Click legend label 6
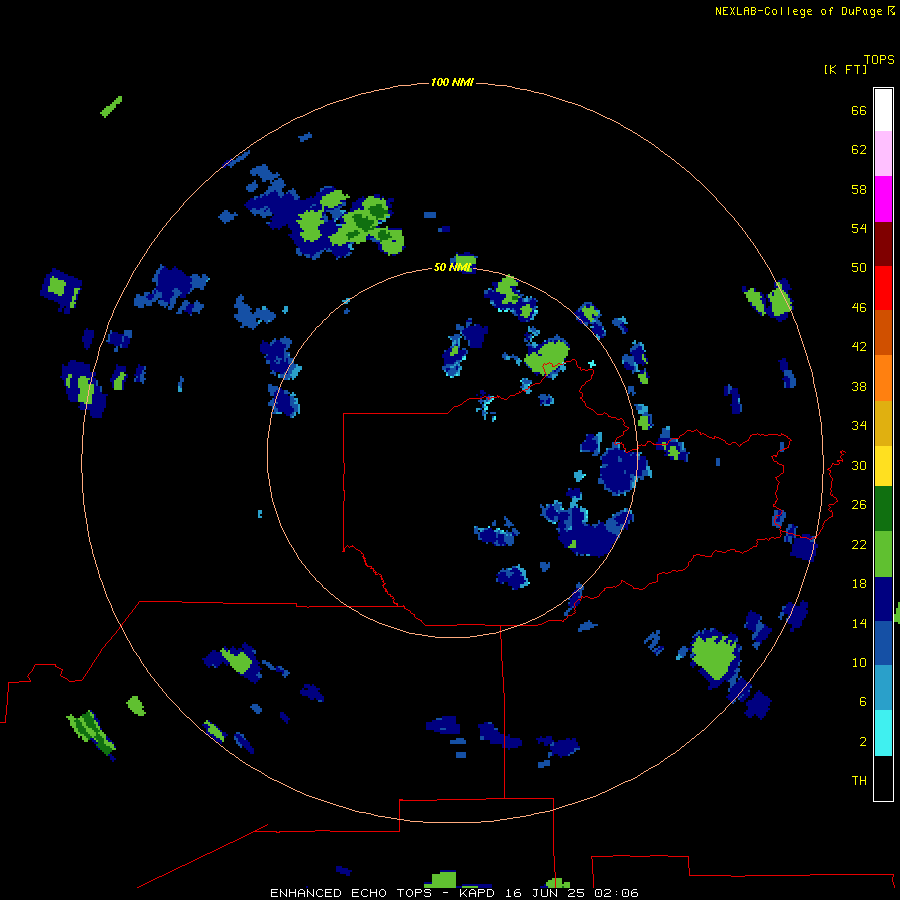 tap(863, 702)
